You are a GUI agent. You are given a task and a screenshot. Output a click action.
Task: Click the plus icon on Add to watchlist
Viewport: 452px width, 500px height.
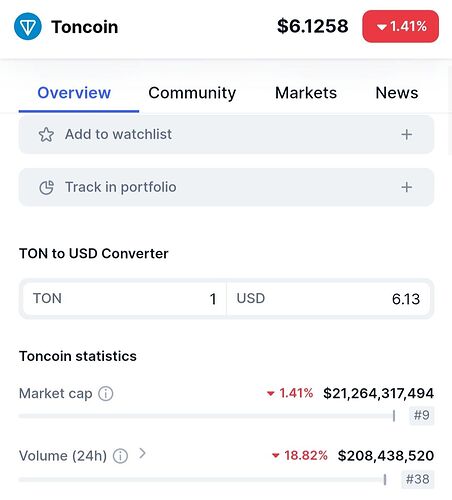(x=406, y=135)
